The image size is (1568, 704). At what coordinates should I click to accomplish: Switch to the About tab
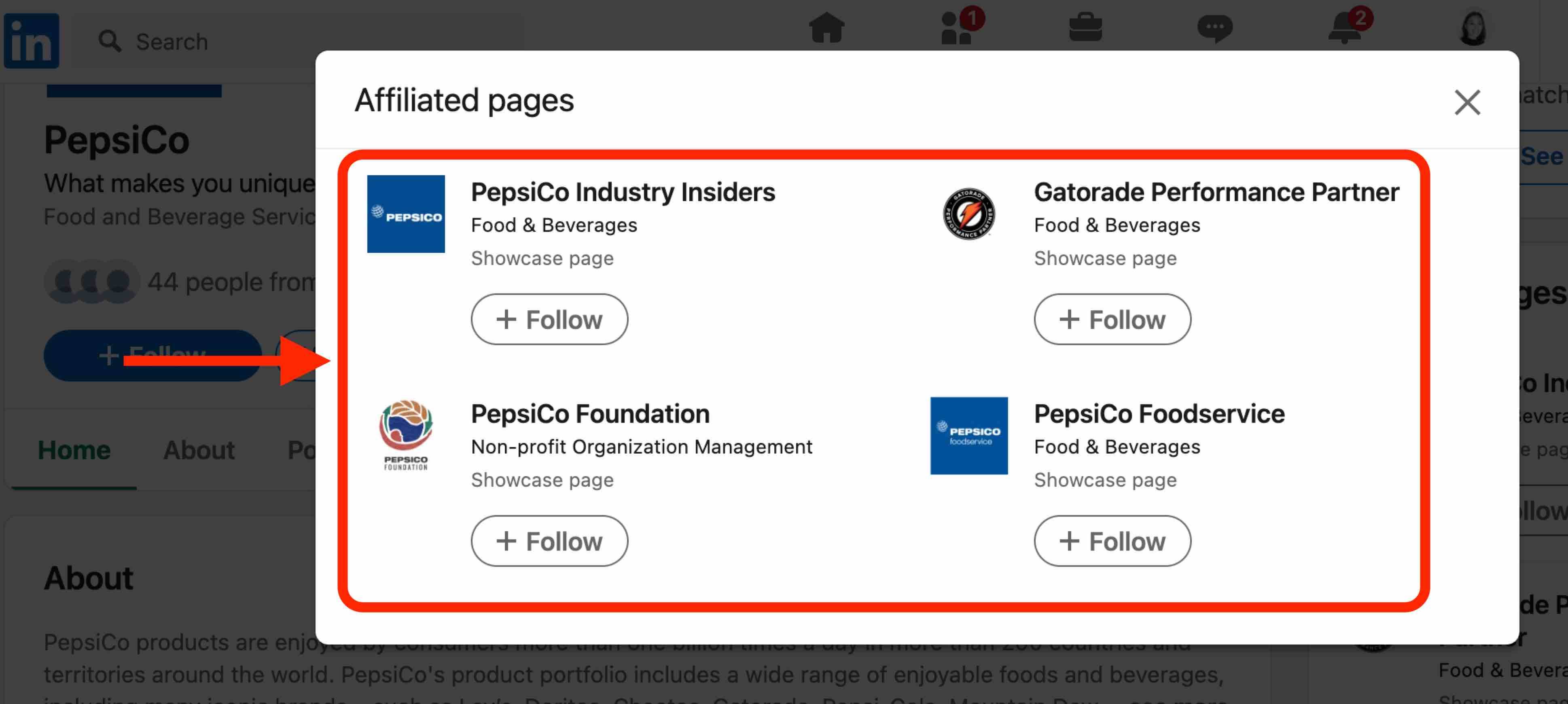(x=199, y=450)
